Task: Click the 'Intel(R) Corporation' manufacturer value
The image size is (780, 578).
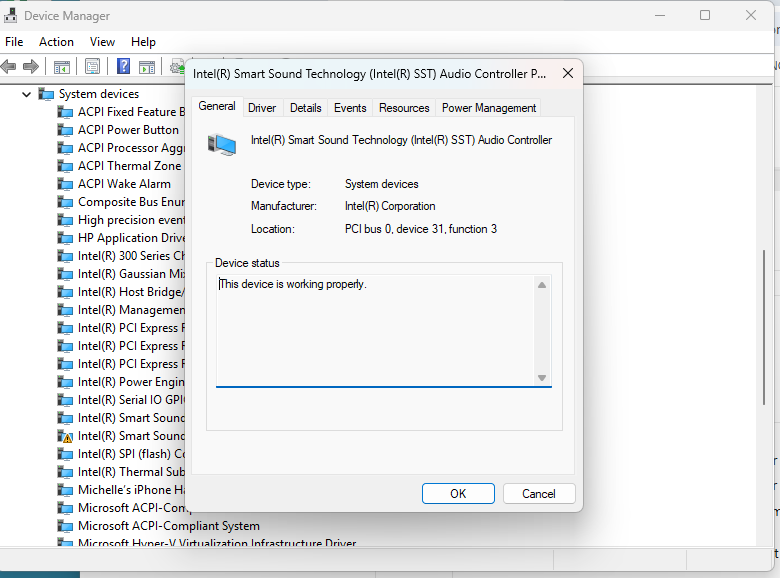Action: click(390, 206)
